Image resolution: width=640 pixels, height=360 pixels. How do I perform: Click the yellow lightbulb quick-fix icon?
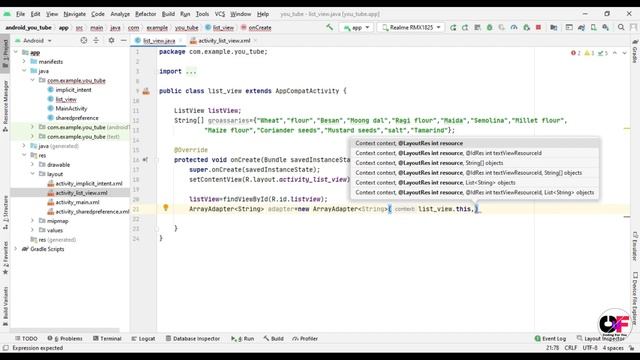(x=166, y=208)
